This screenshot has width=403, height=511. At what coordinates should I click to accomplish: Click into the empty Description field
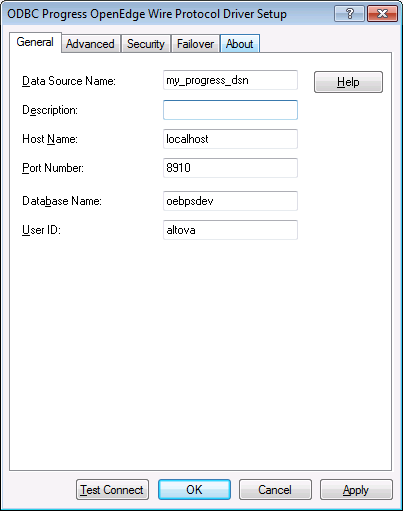(x=230, y=110)
